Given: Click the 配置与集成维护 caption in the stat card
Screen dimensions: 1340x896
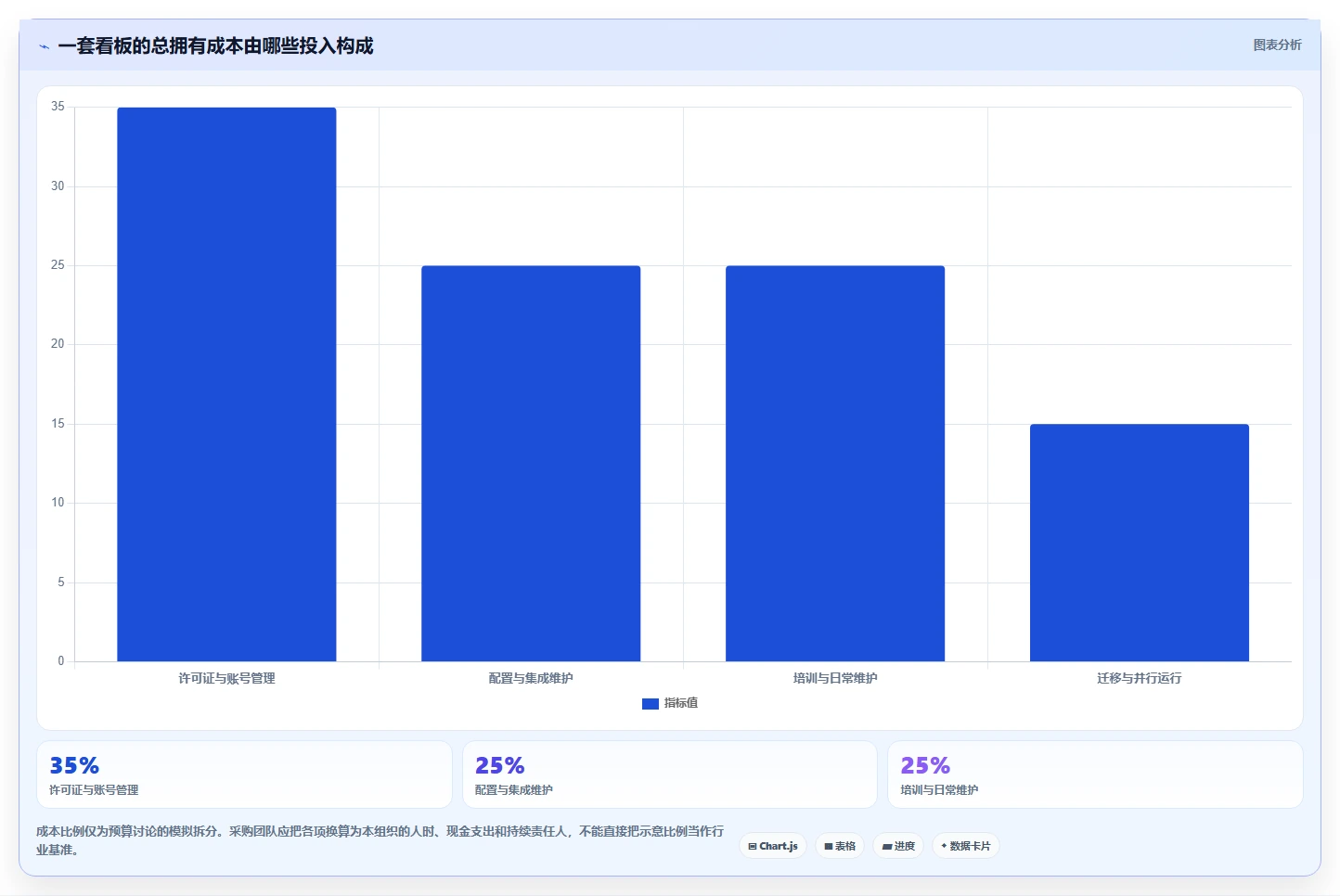Looking at the screenshot, I should [x=513, y=790].
